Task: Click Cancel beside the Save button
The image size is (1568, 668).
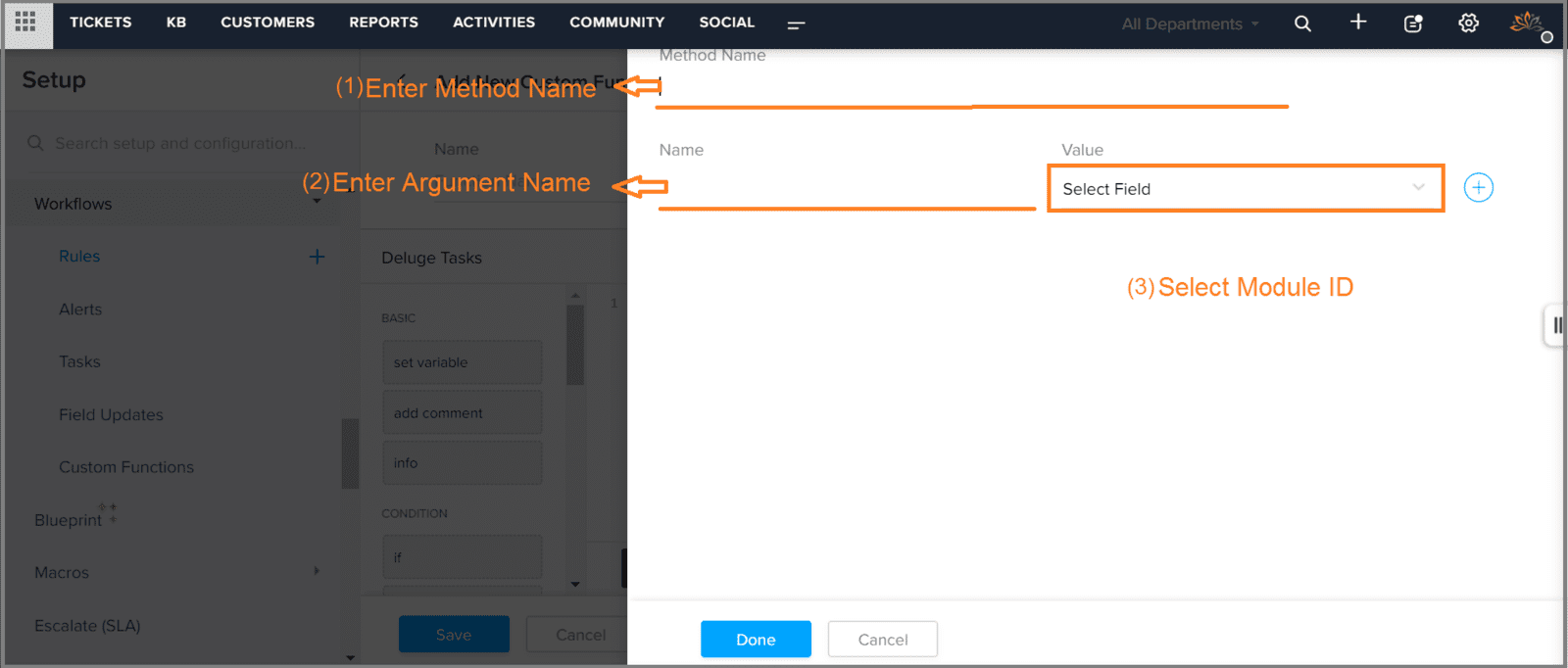Action: [x=577, y=634]
